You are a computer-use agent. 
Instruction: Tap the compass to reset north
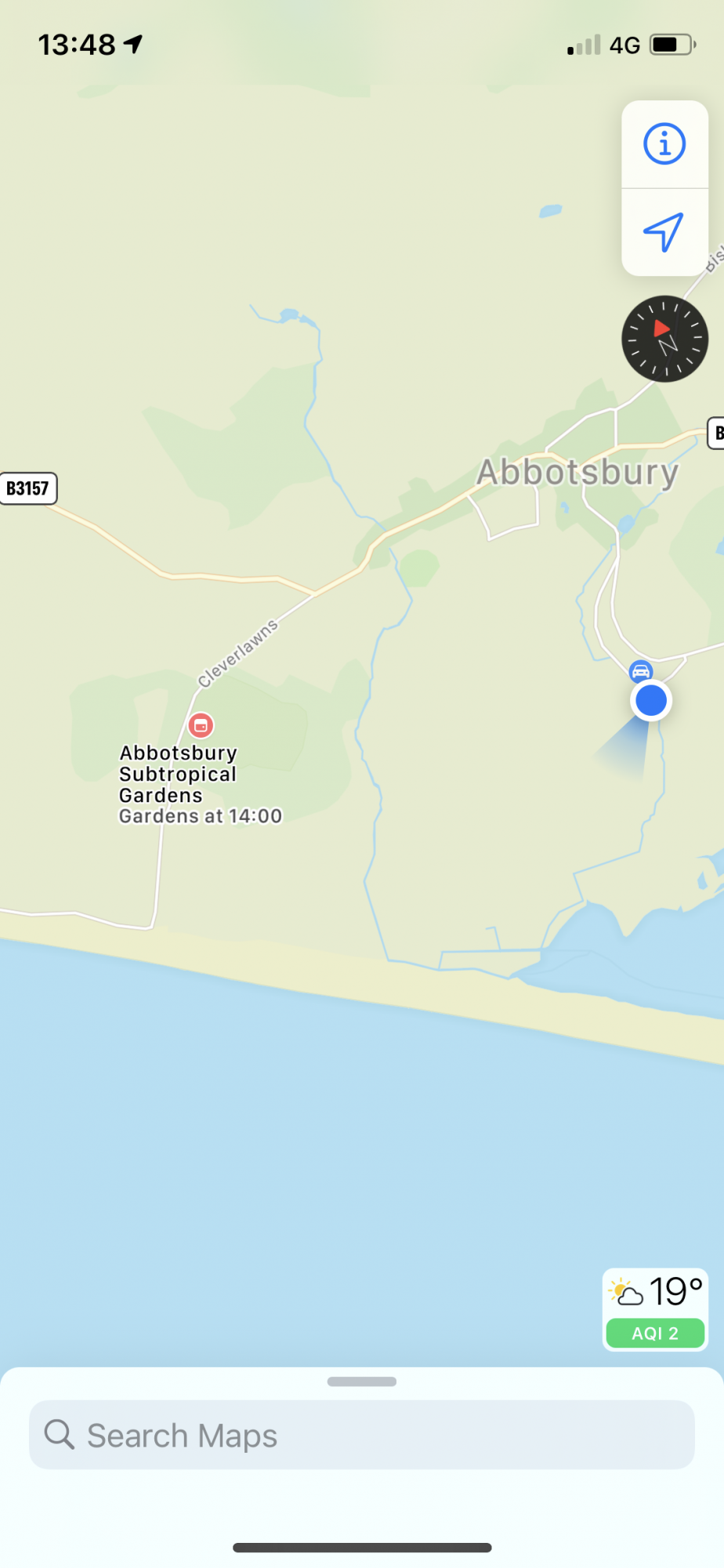click(664, 339)
